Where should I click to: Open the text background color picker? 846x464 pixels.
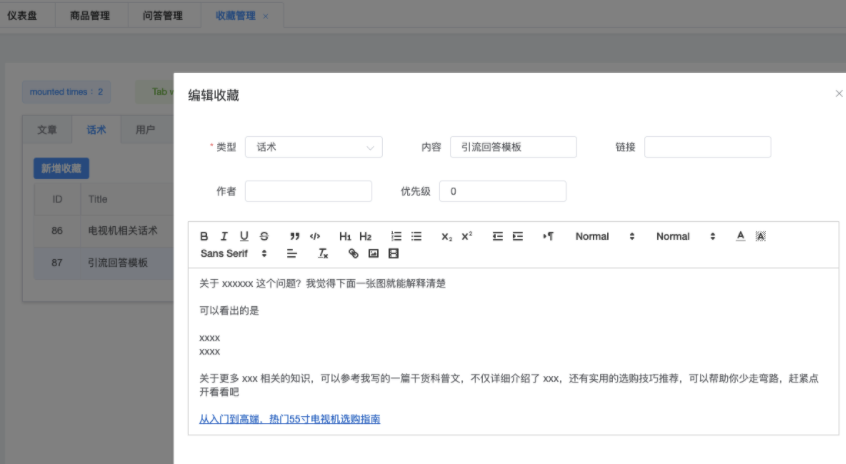click(761, 236)
